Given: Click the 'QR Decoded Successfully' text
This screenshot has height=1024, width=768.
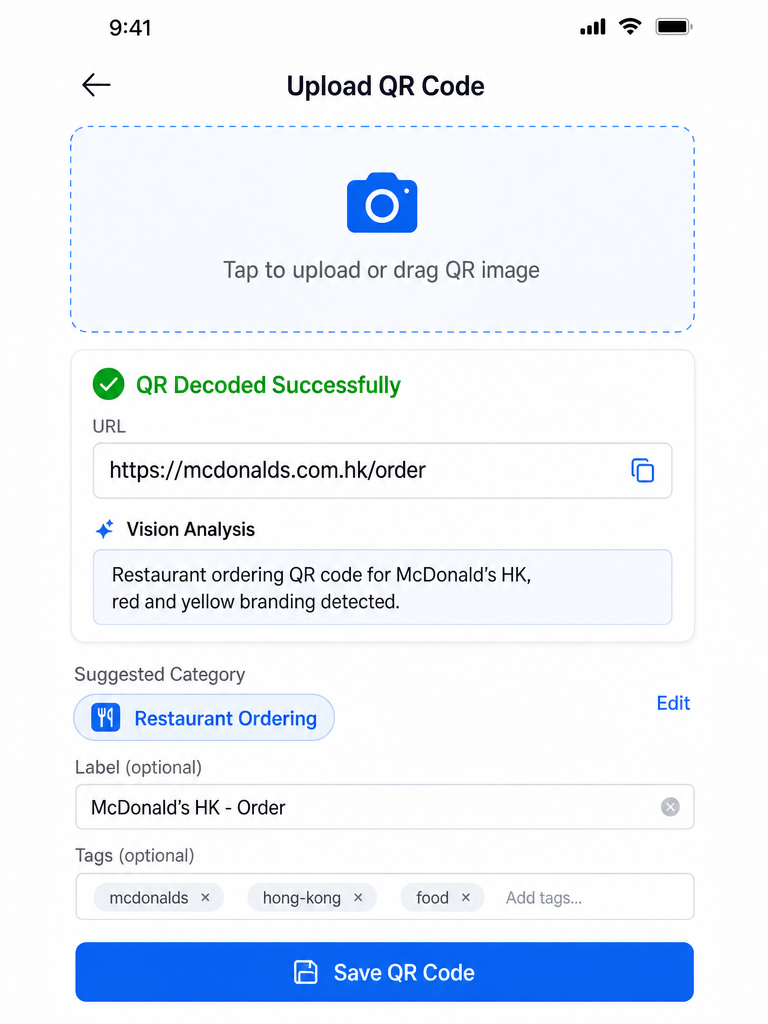Looking at the screenshot, I should [268, 385].
